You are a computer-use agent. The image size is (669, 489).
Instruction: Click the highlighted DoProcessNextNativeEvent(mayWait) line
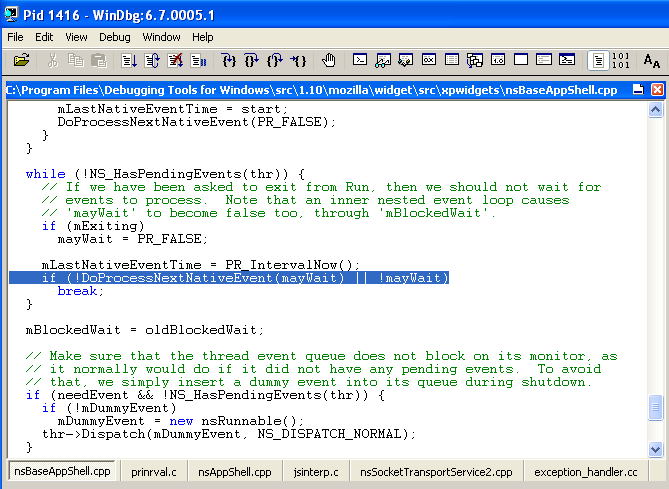tap(229, 278)
